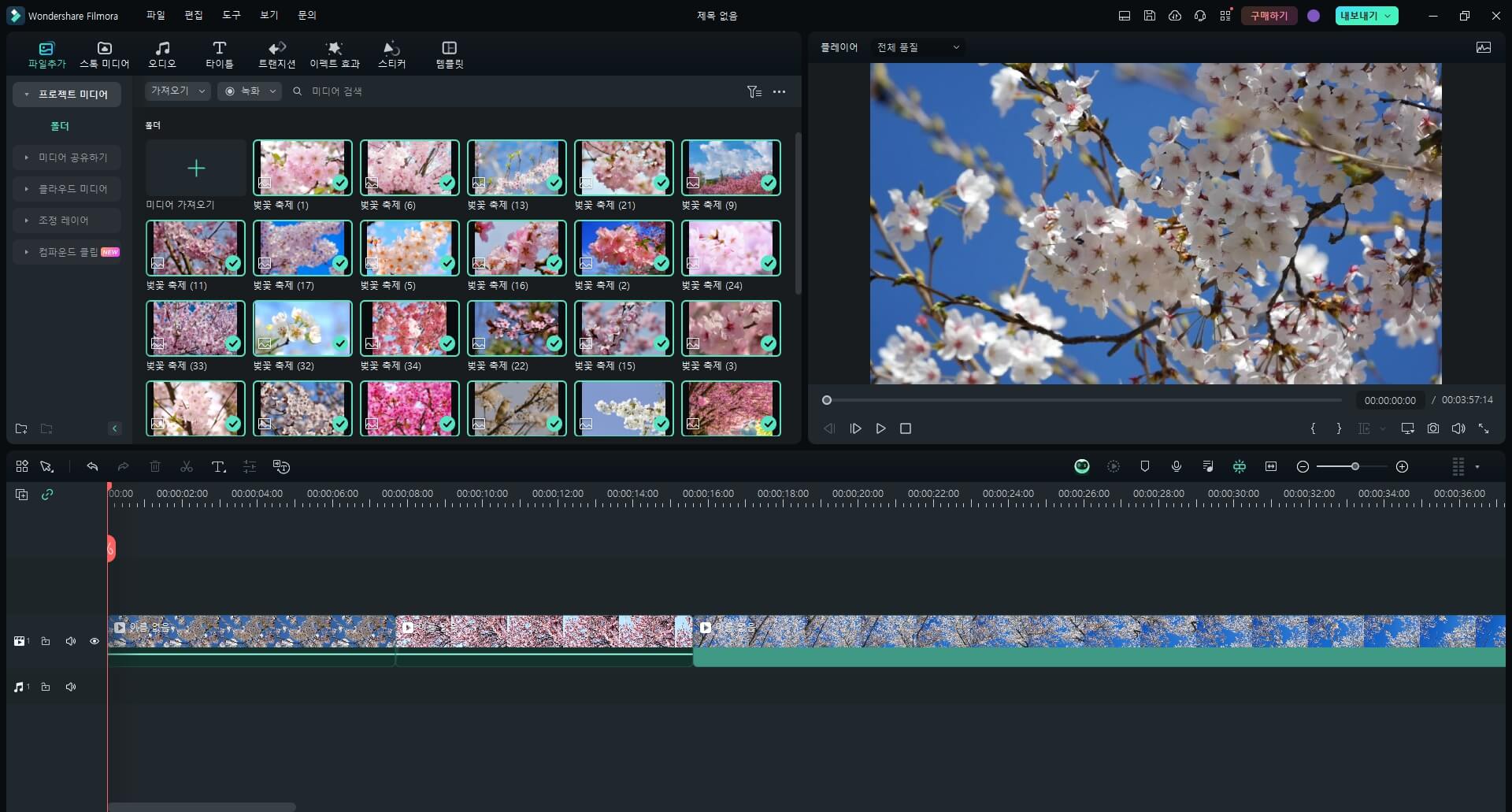Click the voiceover microphone icon

click(x=1177, y=466)
